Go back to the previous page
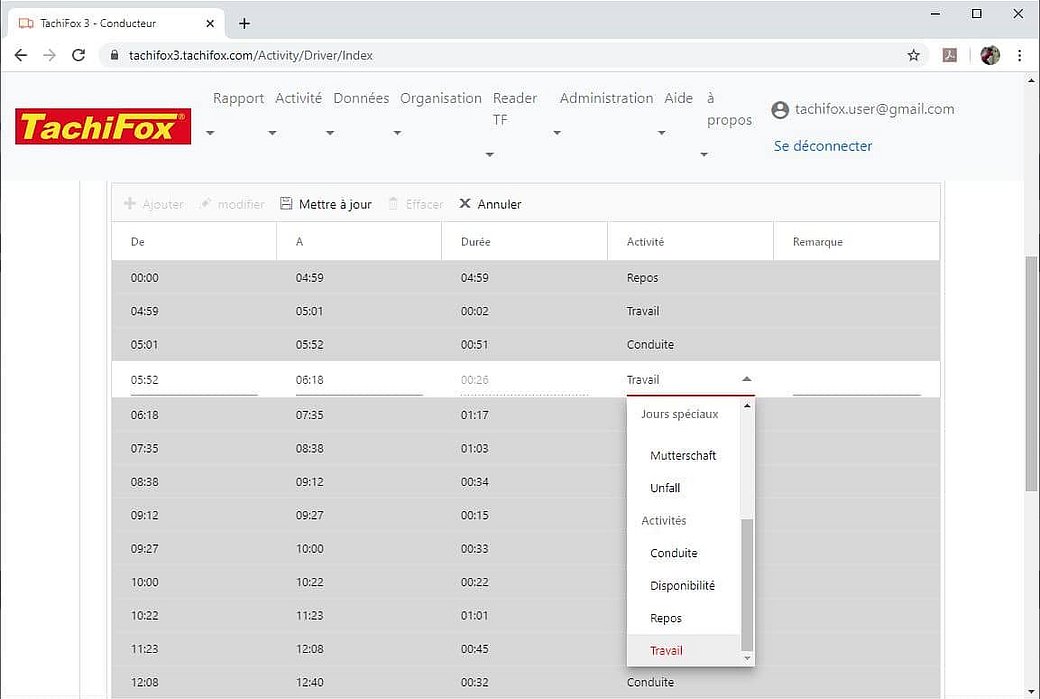 21,55
